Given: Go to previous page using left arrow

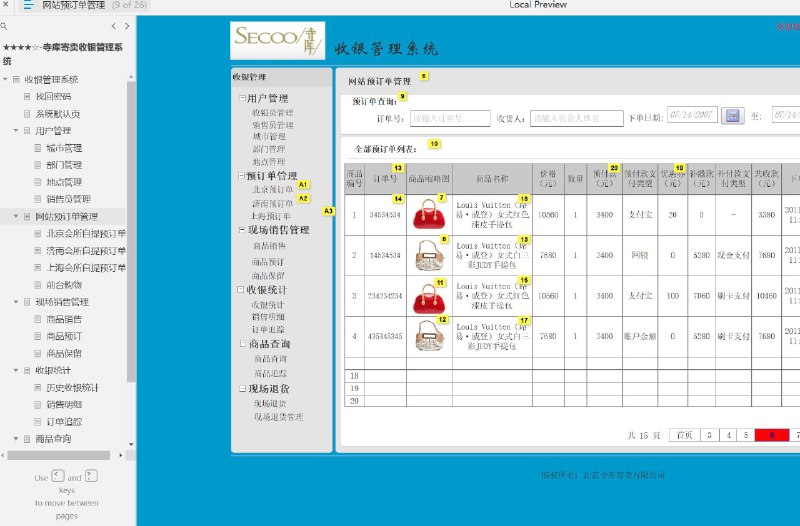Looking at the screenshot, I should pos(113,26).
